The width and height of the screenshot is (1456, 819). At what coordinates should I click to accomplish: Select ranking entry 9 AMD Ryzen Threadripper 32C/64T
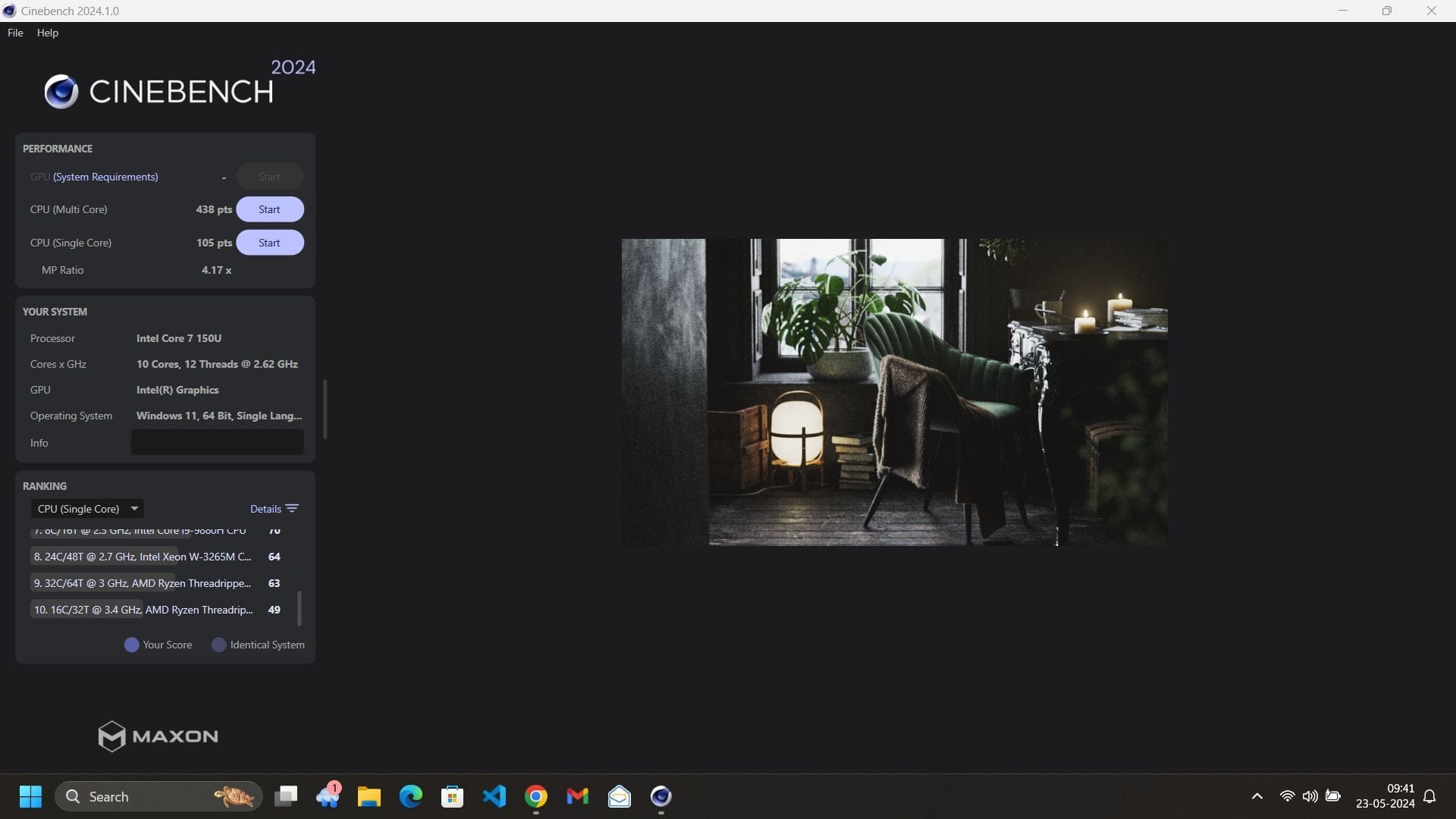155,583
